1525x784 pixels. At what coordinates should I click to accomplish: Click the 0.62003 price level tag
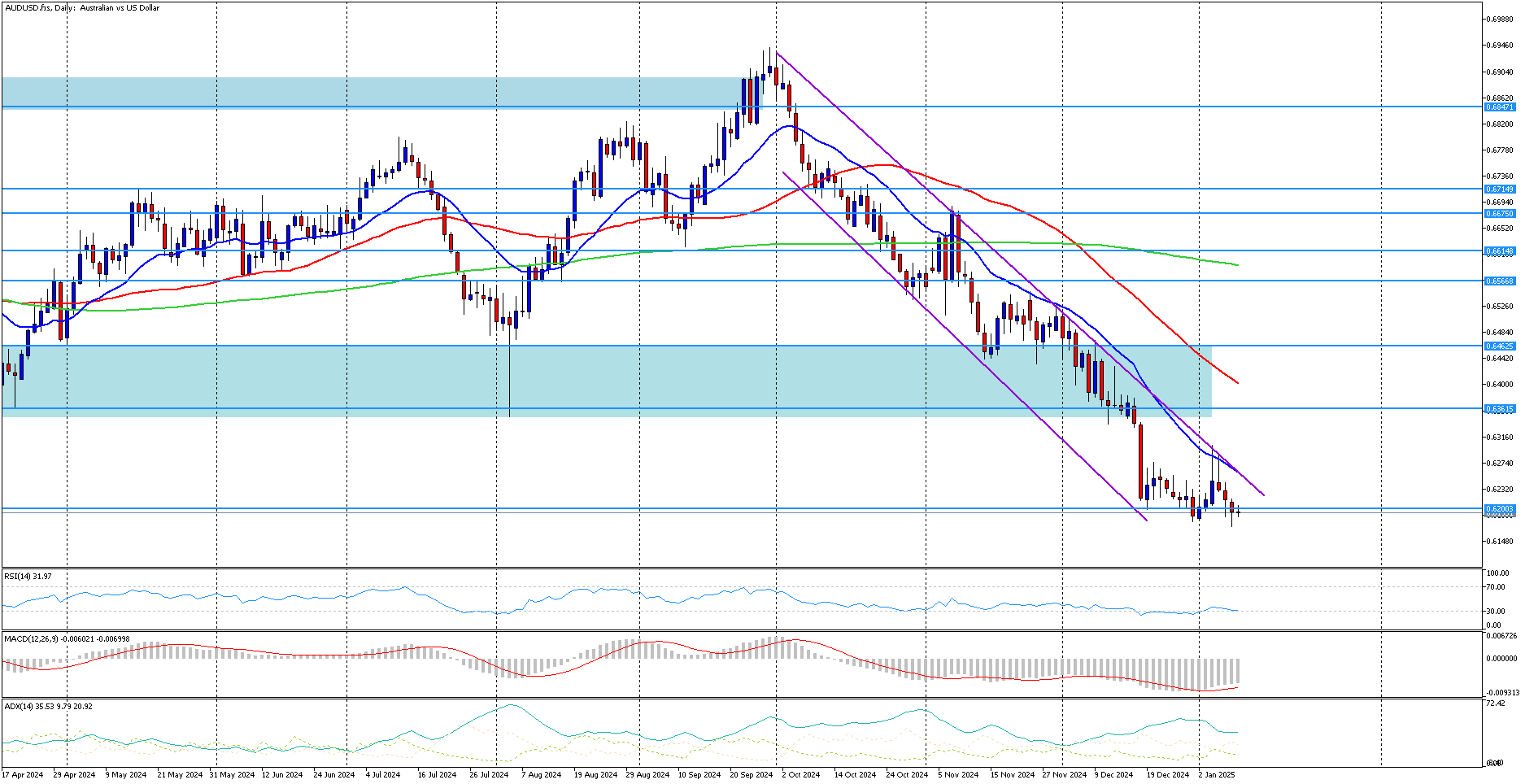click(x=1500, y=509)
